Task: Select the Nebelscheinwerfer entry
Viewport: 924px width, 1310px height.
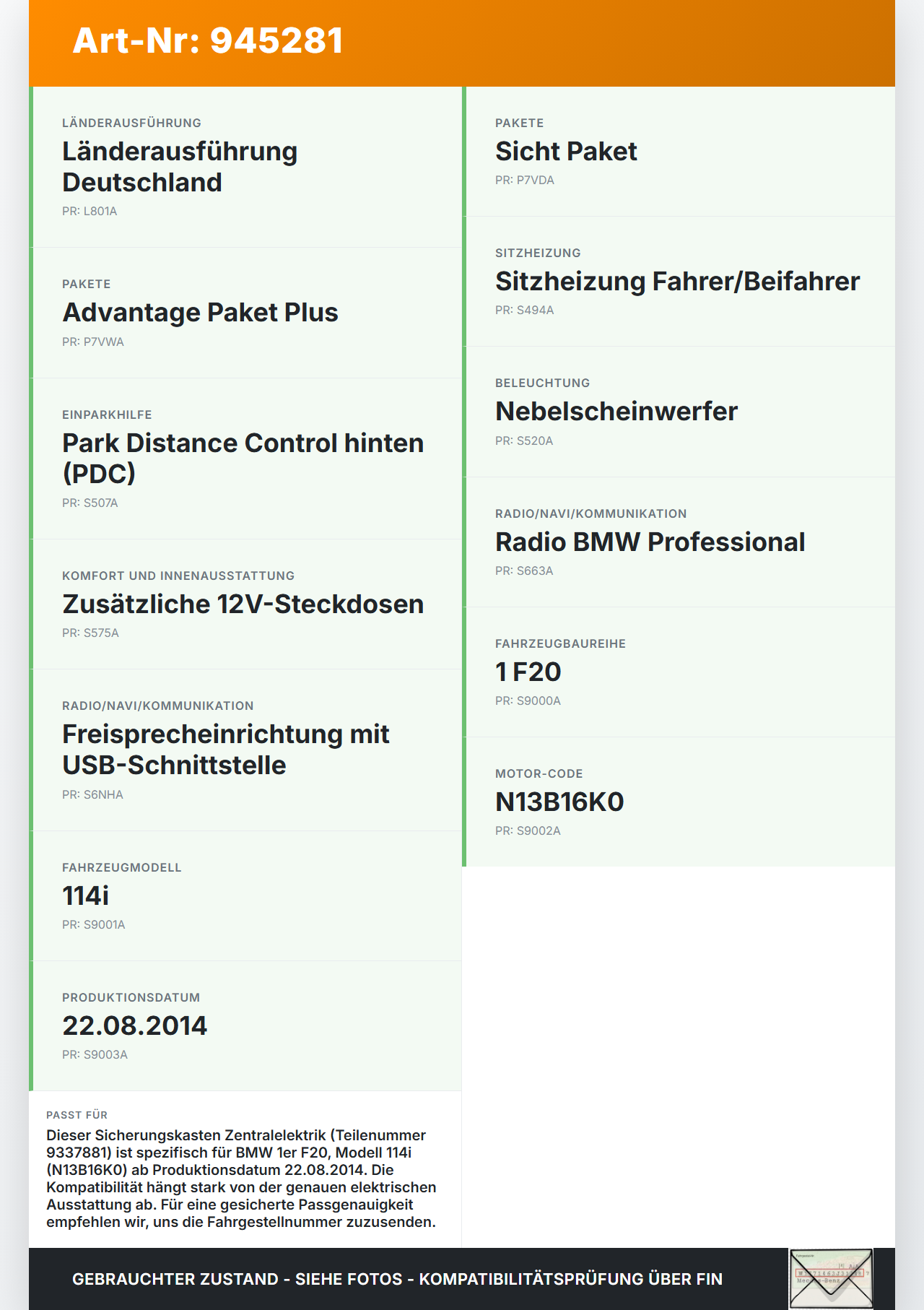Action: click(x=679, y=412)
